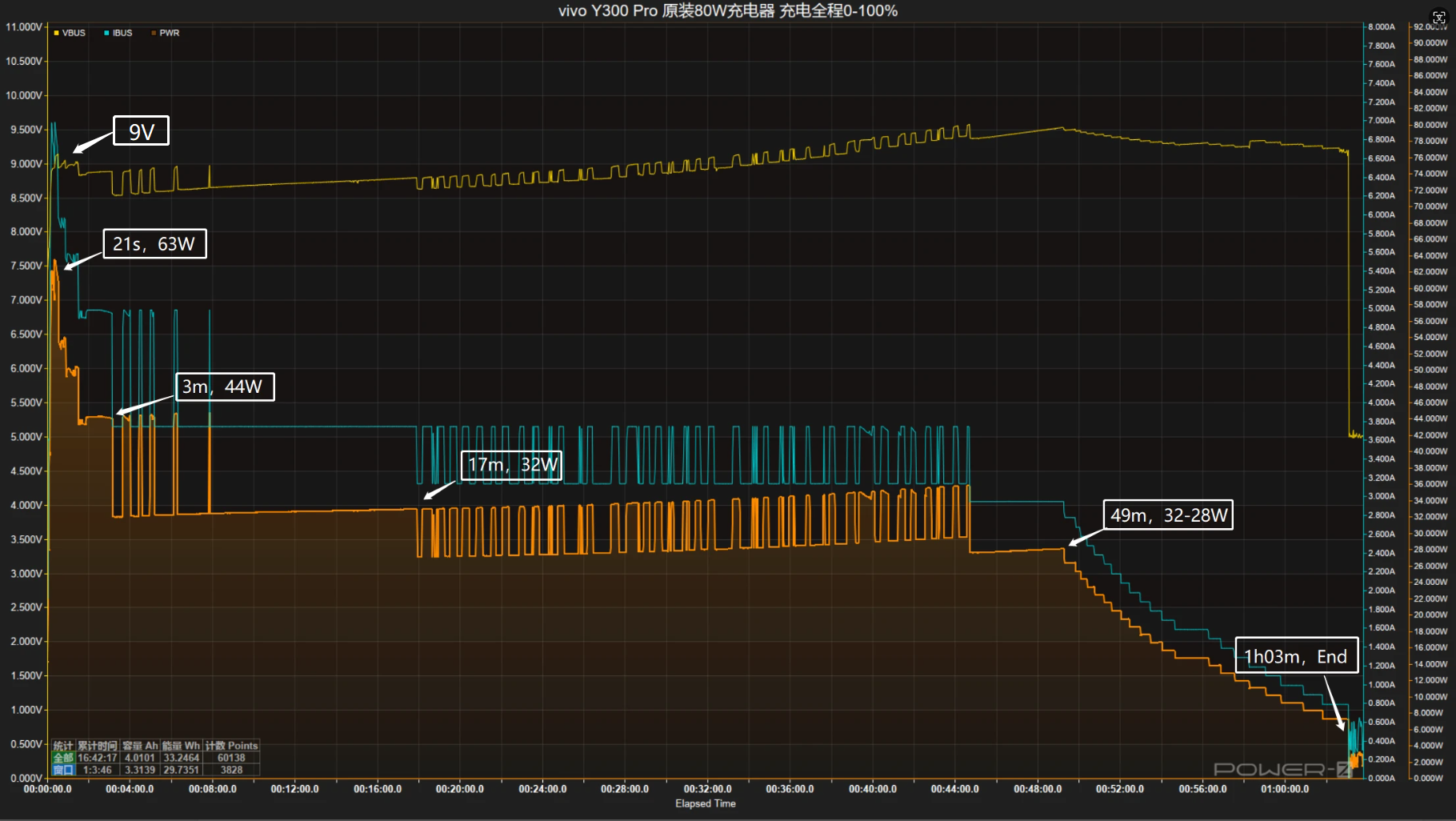Click the blue 窗口 row label

click(x=63, y=770)
